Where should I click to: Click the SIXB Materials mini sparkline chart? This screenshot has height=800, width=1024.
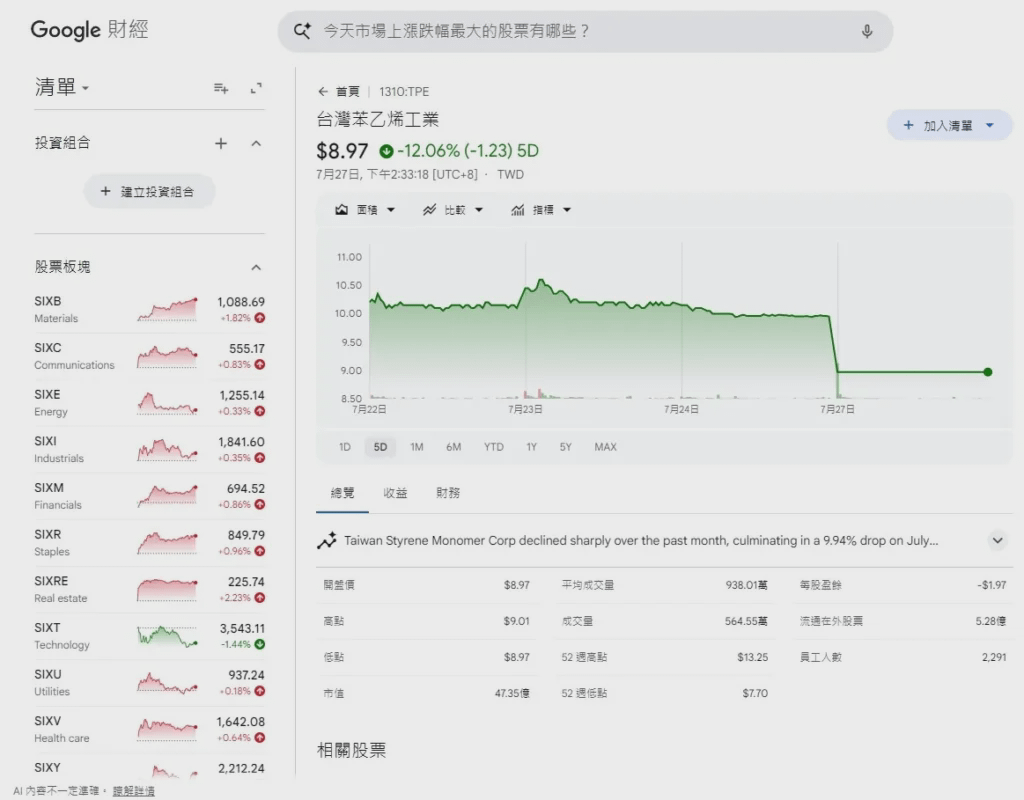point(167,310)
